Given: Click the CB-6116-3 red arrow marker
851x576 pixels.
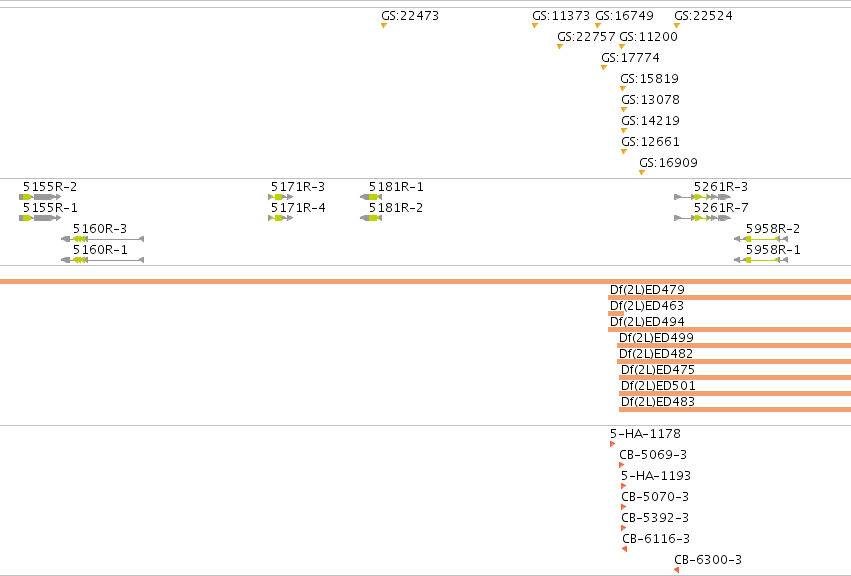Looking at the screenshot, I should [625, 549].
